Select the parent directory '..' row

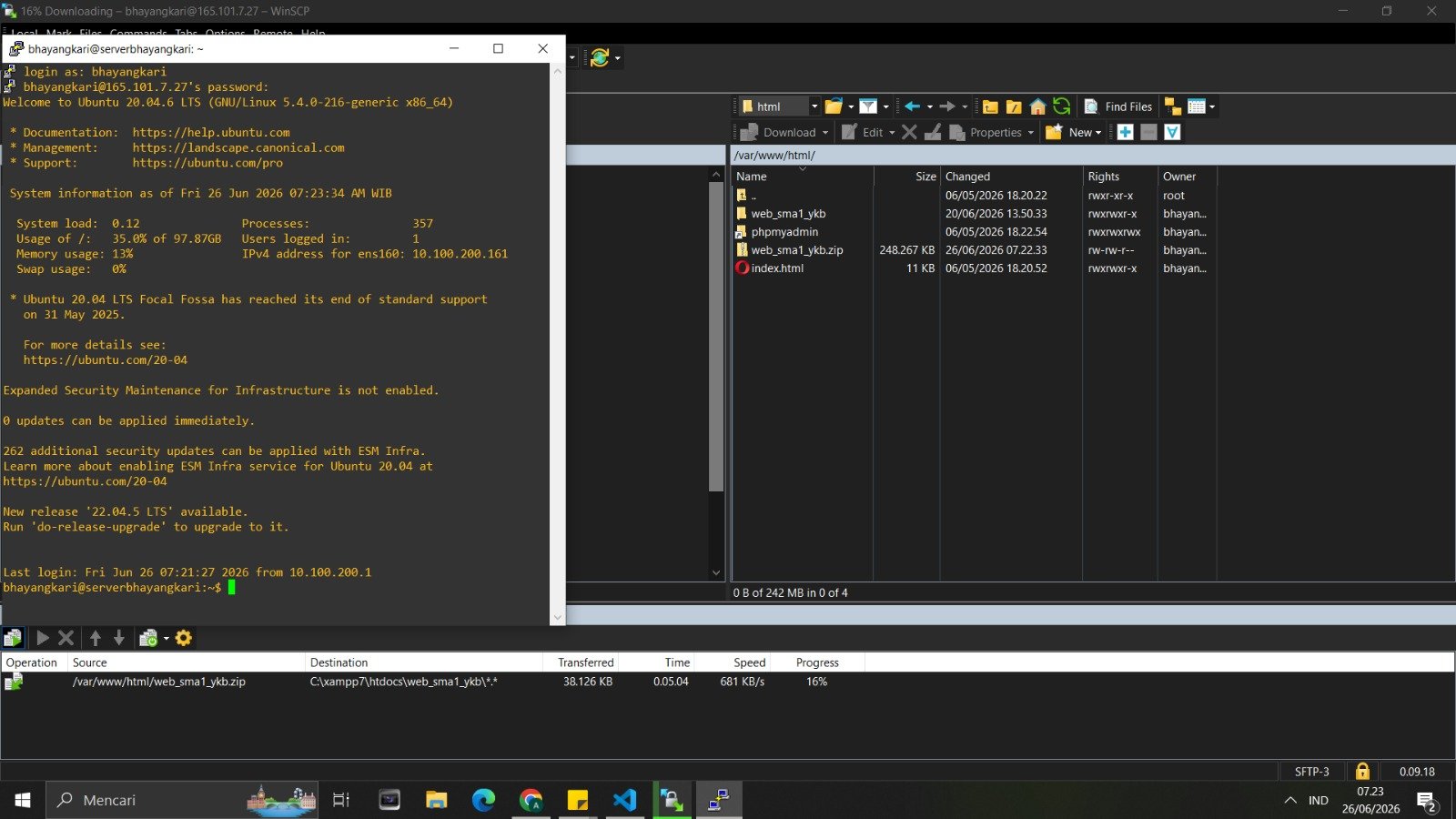point(974,196)
